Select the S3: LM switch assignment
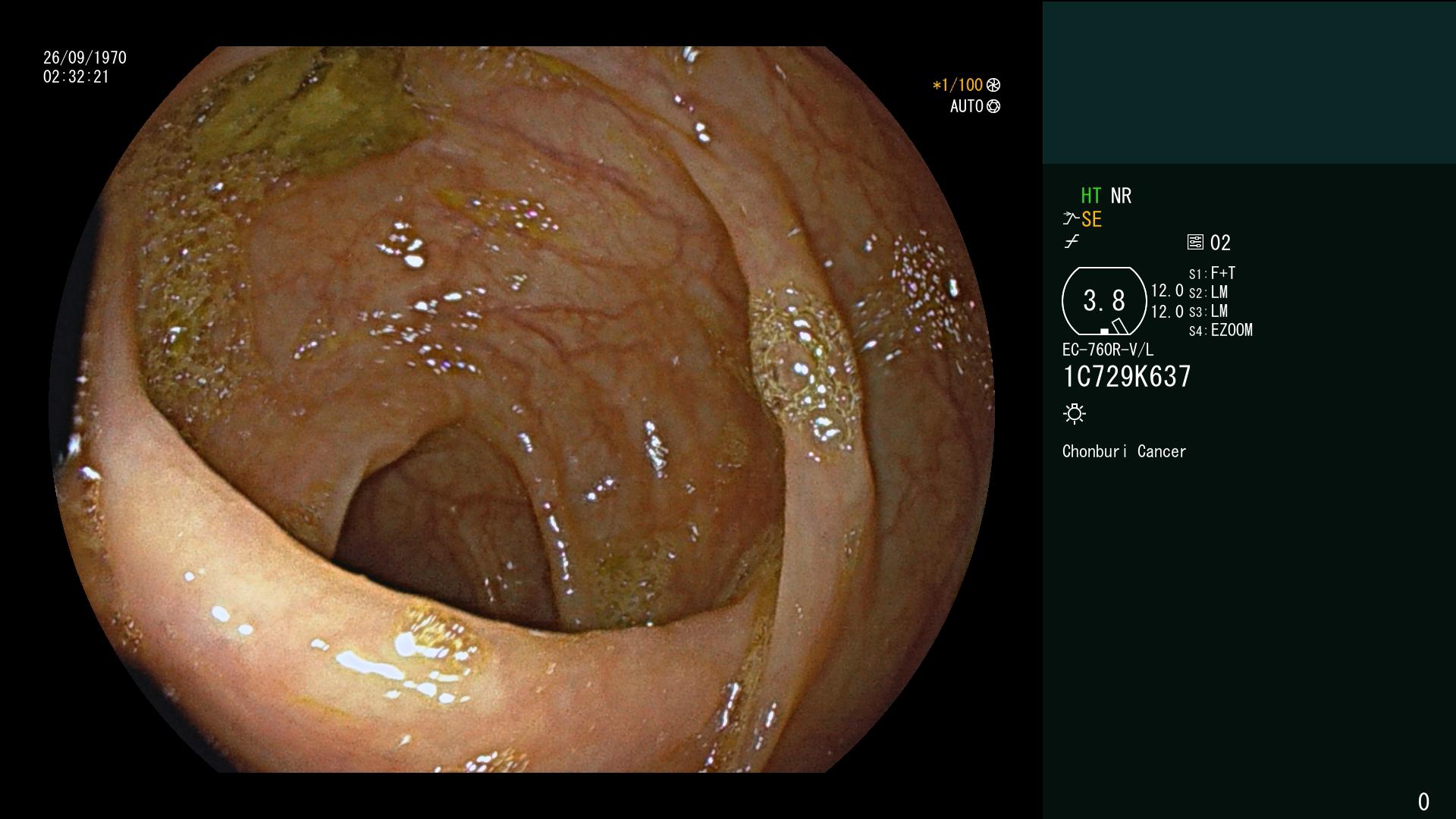 [1209, 311]
